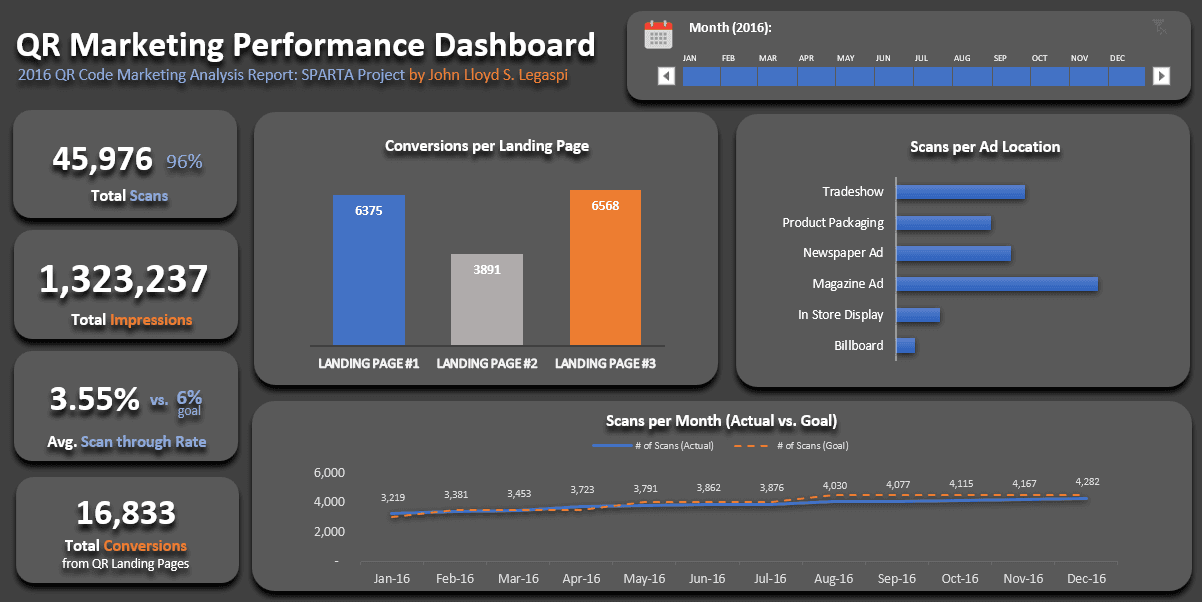This screenshot has width=1202, height=602.
Task: Select the OCT segment in the month timeline
Action: tap(1049, 76)
